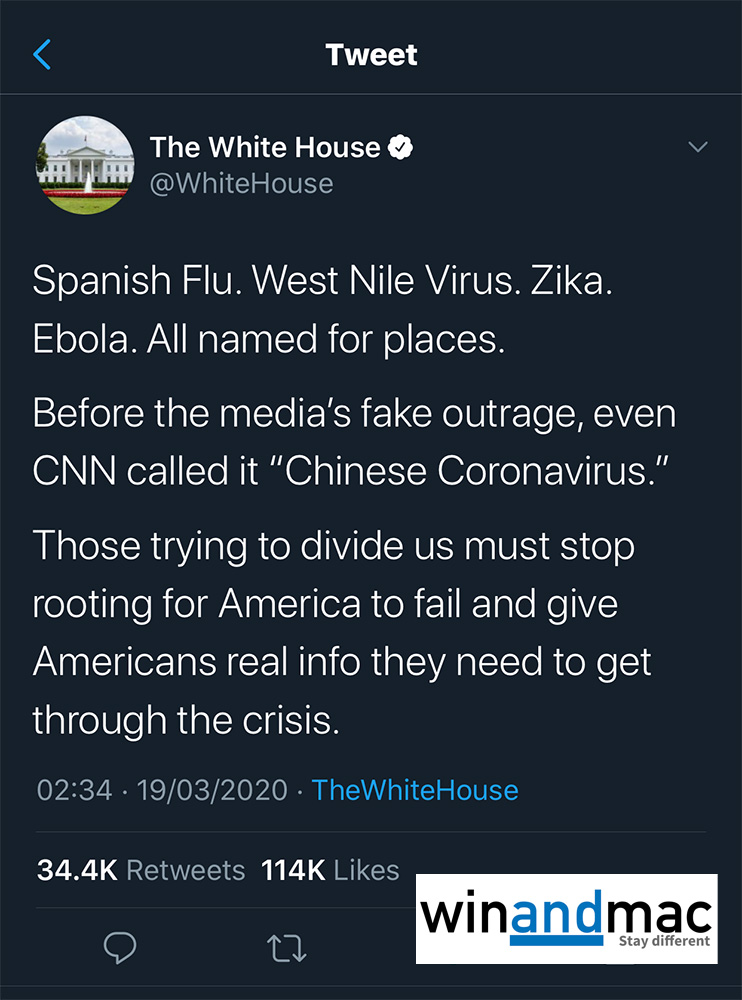The height and width of the screenshot is (1000, 742).
Task: Click the Retweets label text
Action: [186, 870]
